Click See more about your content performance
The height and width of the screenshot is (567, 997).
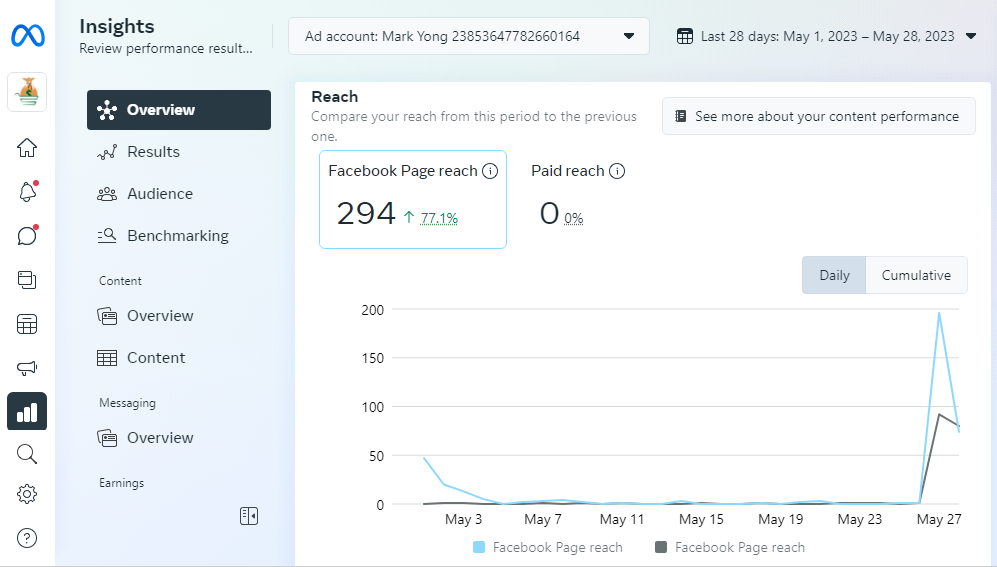click(x=818, y=116)
